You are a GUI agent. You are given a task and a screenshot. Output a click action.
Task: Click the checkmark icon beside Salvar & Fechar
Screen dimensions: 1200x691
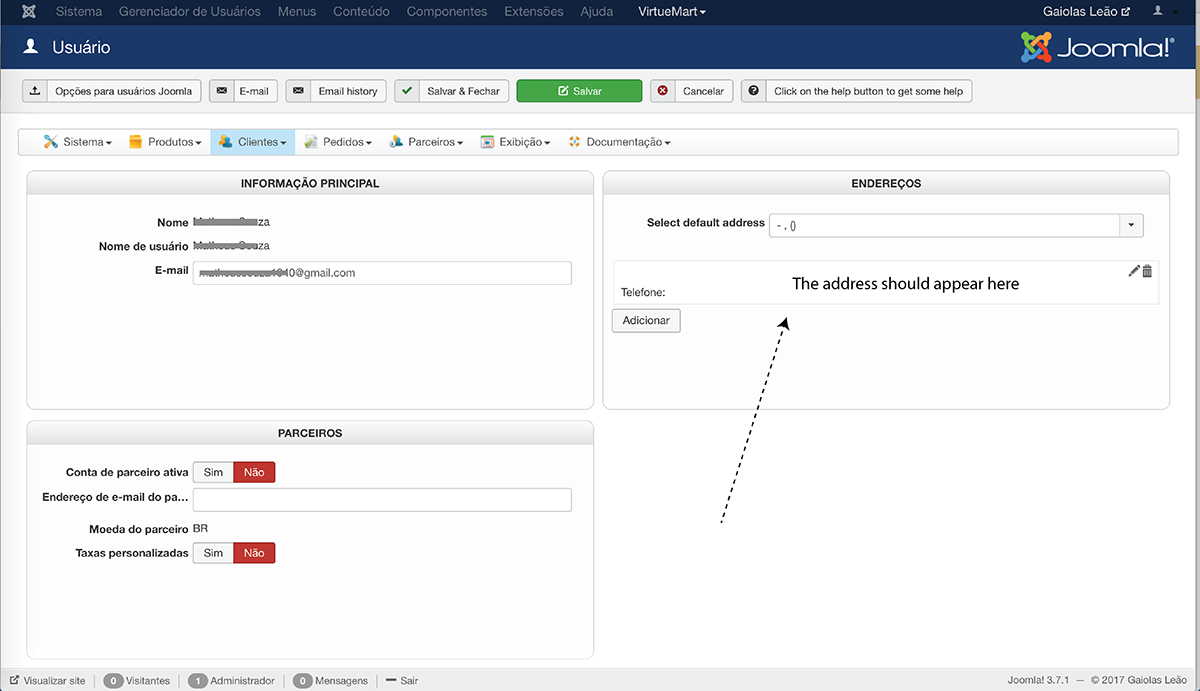tap(406, 91)
